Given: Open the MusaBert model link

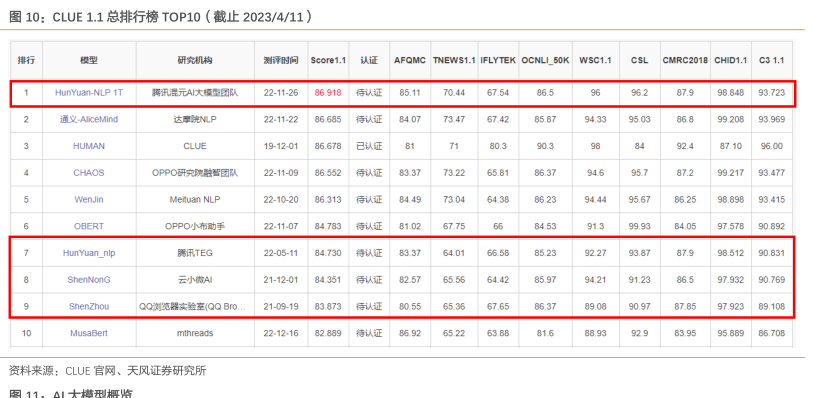Looking at the screenshot, I should (89, 333).
